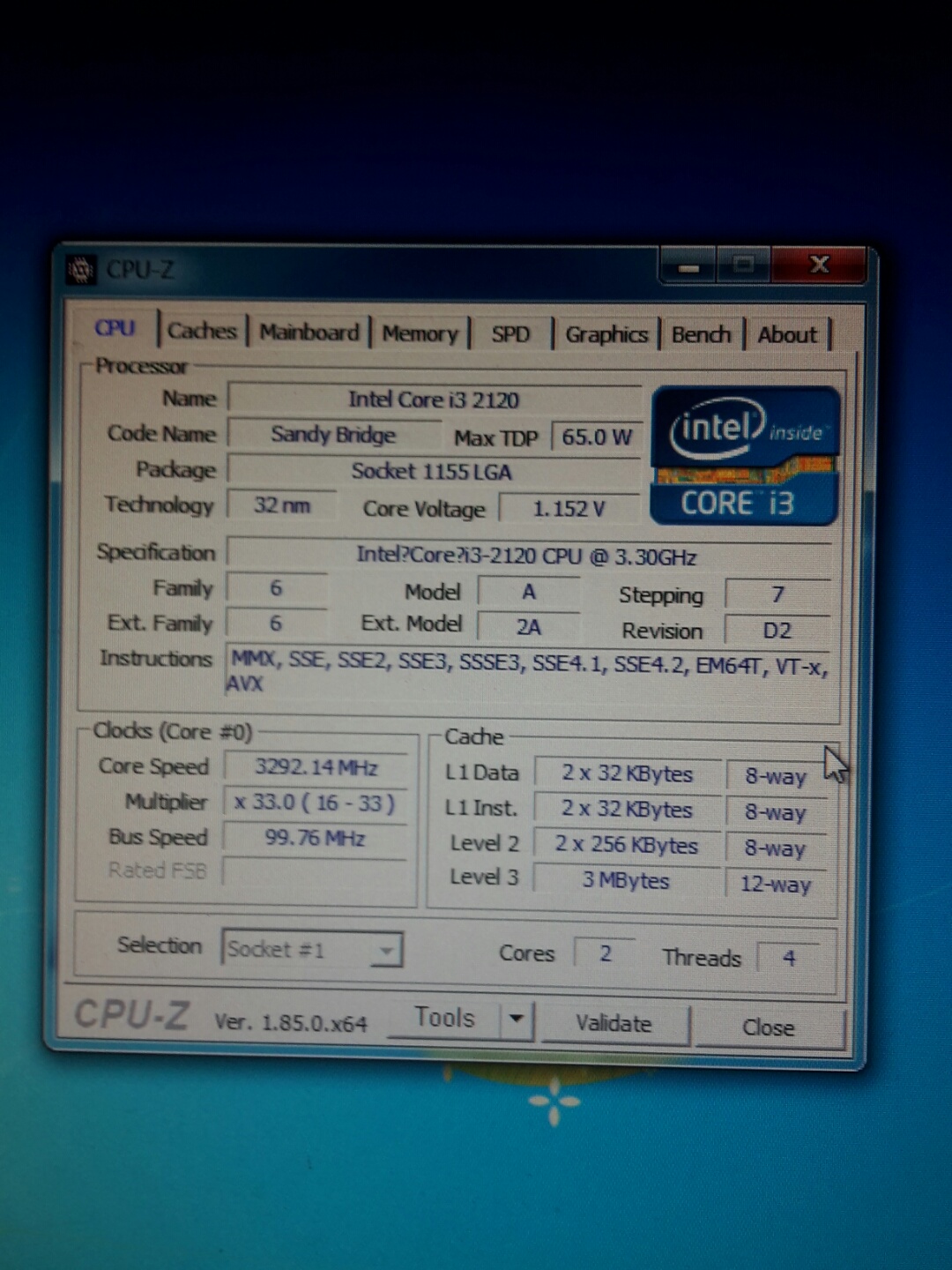This screenshot has width=952, height=1270.
Task: Click the 'Clocks (Core #0)' group label
Action: [173, 731]
